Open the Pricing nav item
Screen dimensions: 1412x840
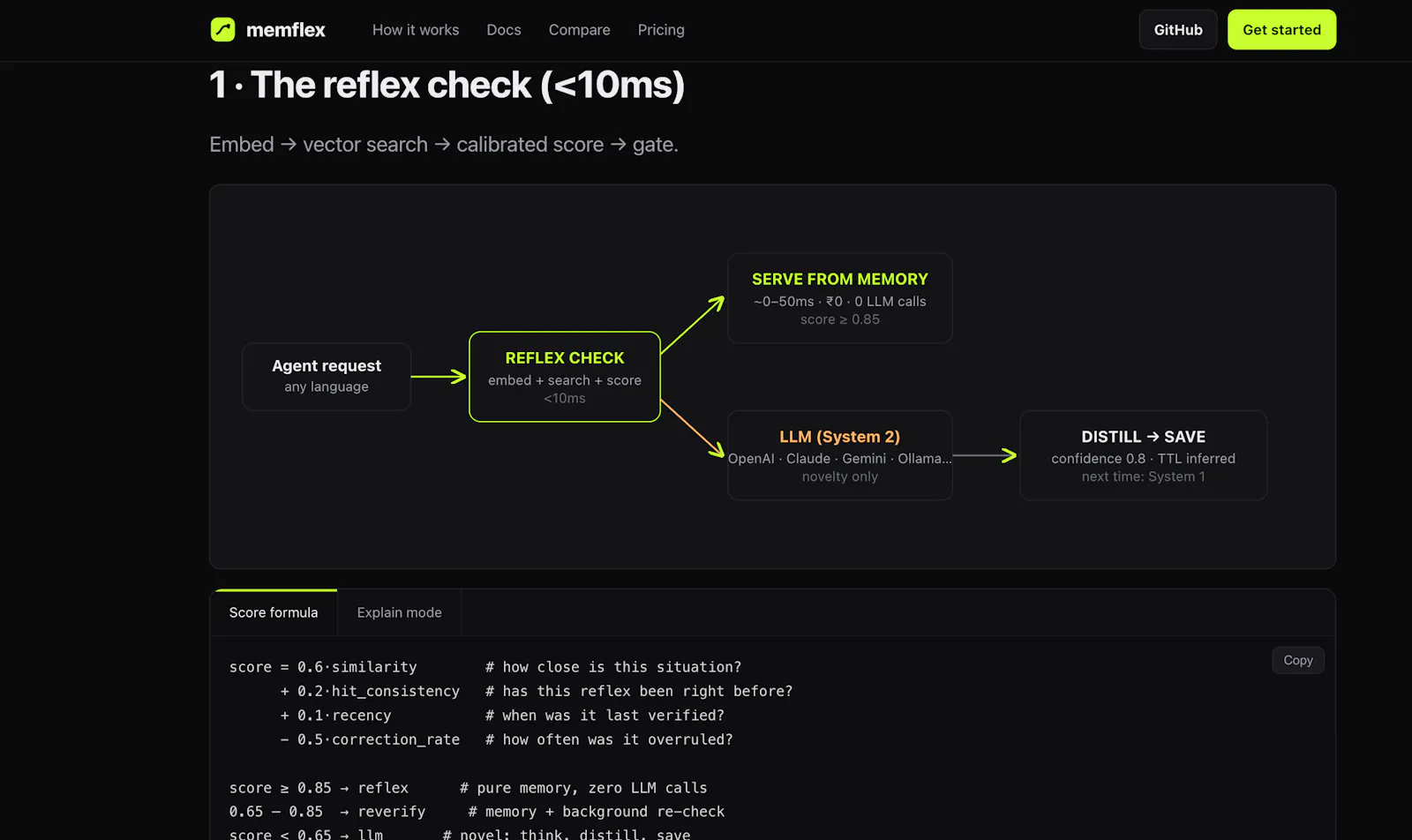coord(661,30)
